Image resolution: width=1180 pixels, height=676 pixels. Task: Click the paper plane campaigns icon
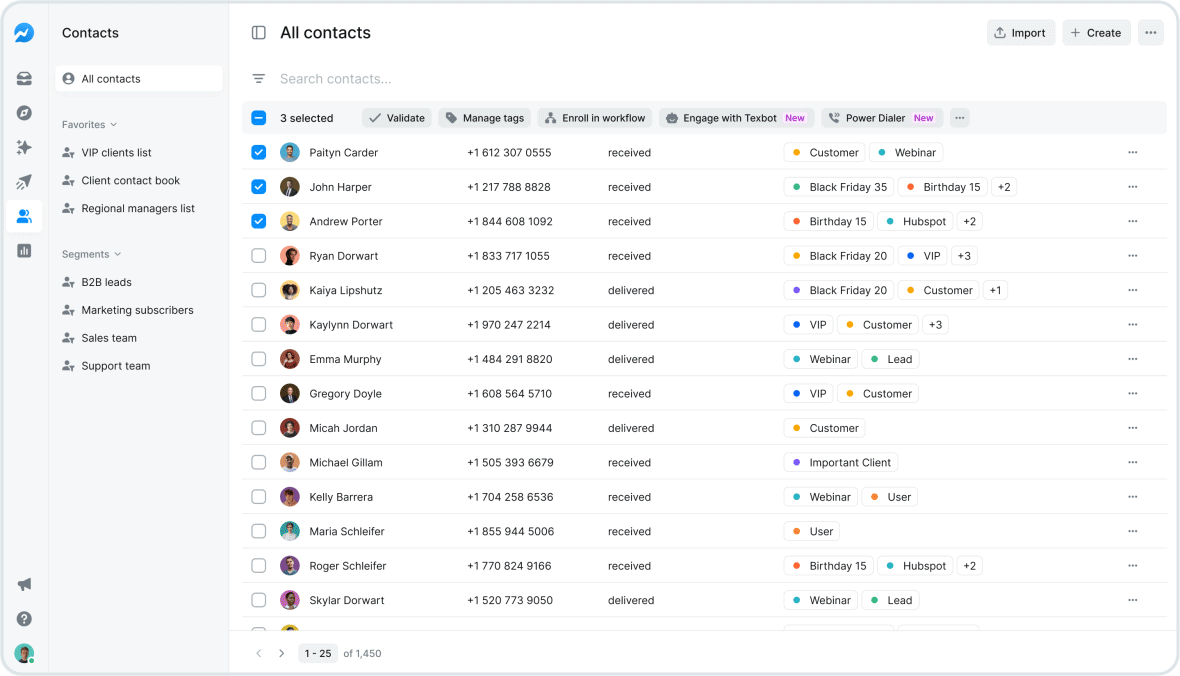[x=24, y=182]
